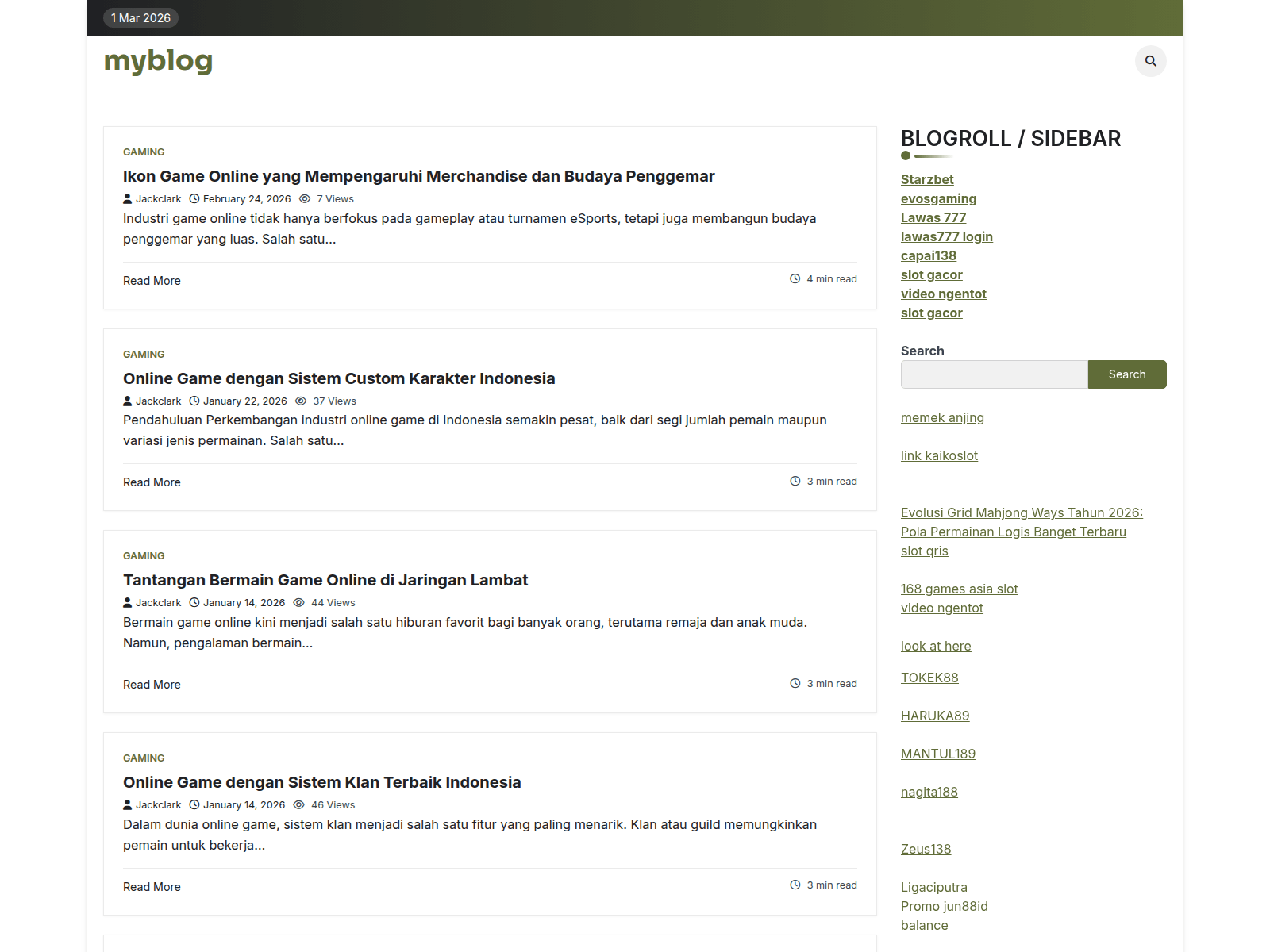This screenshot has width=1270, height=952.
Task: Click the 1 Mar 2026 date badge
Action: 140,17
